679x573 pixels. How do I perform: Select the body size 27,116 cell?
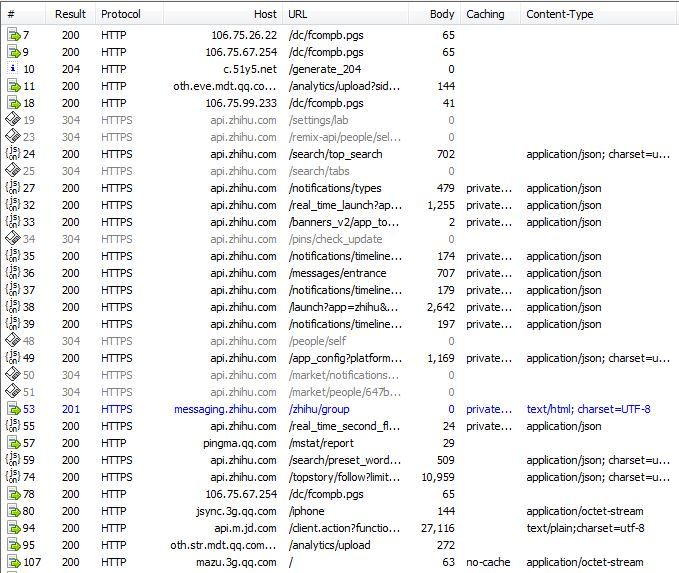point(438,528)
